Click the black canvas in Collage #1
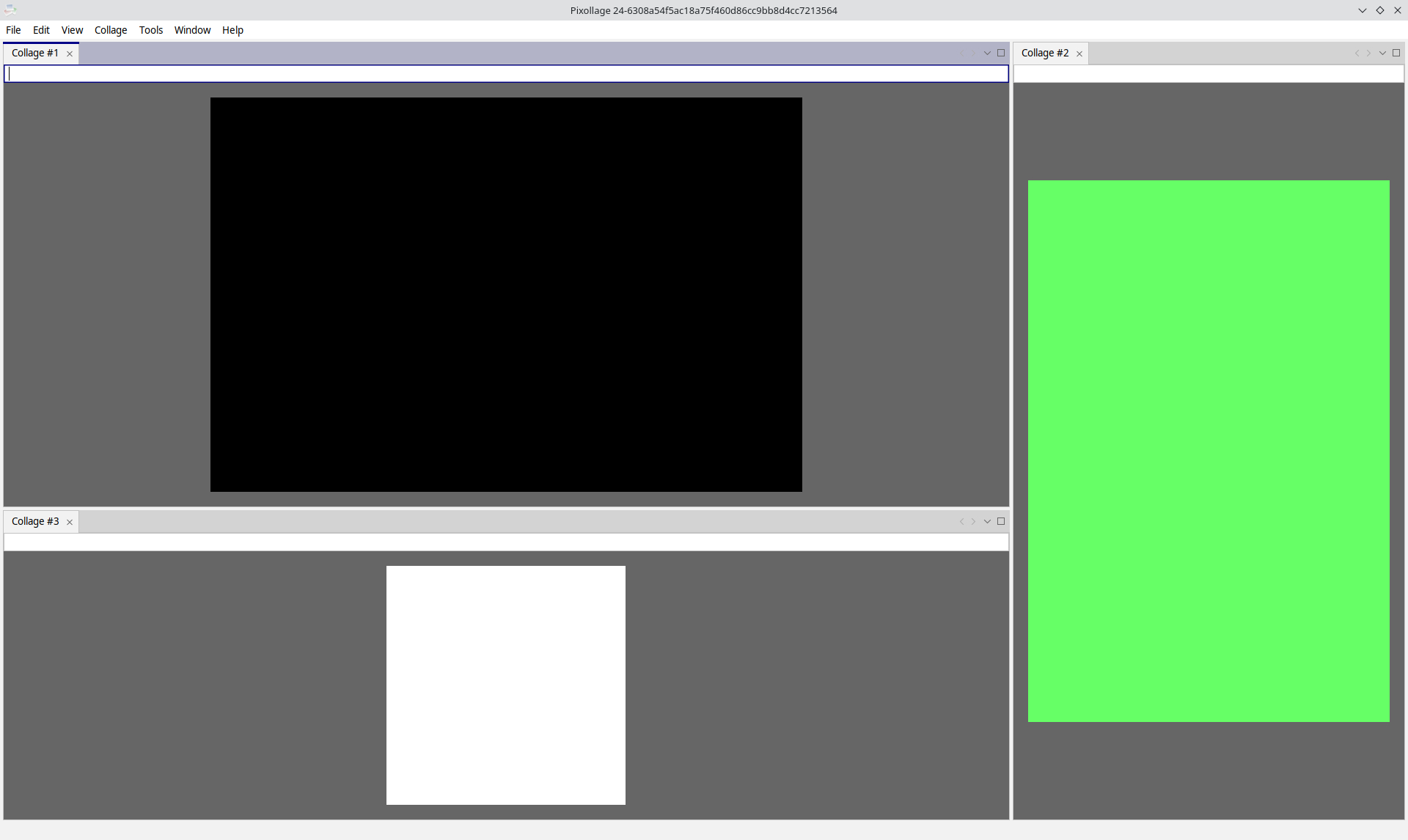 (506, 294)
